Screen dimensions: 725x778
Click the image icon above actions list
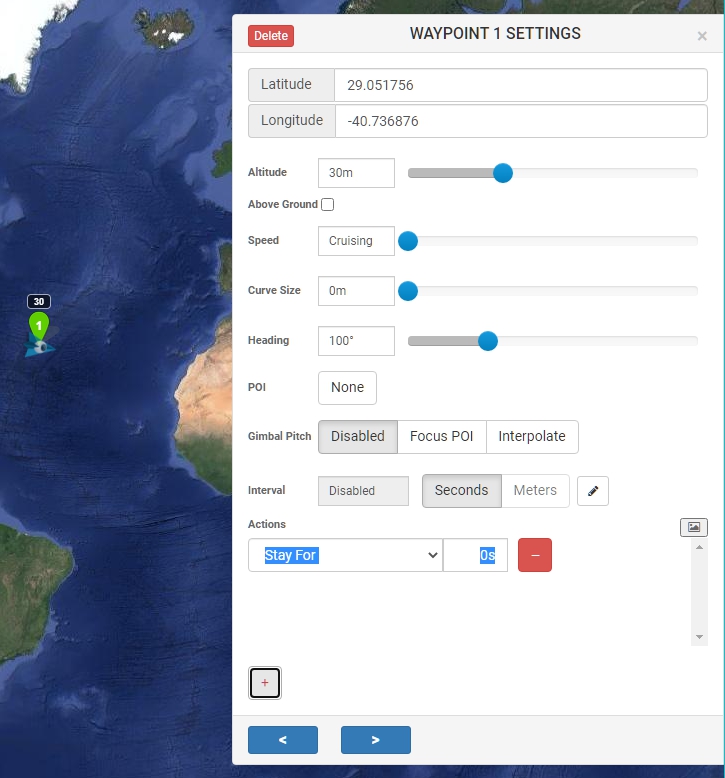coord(694,527)
